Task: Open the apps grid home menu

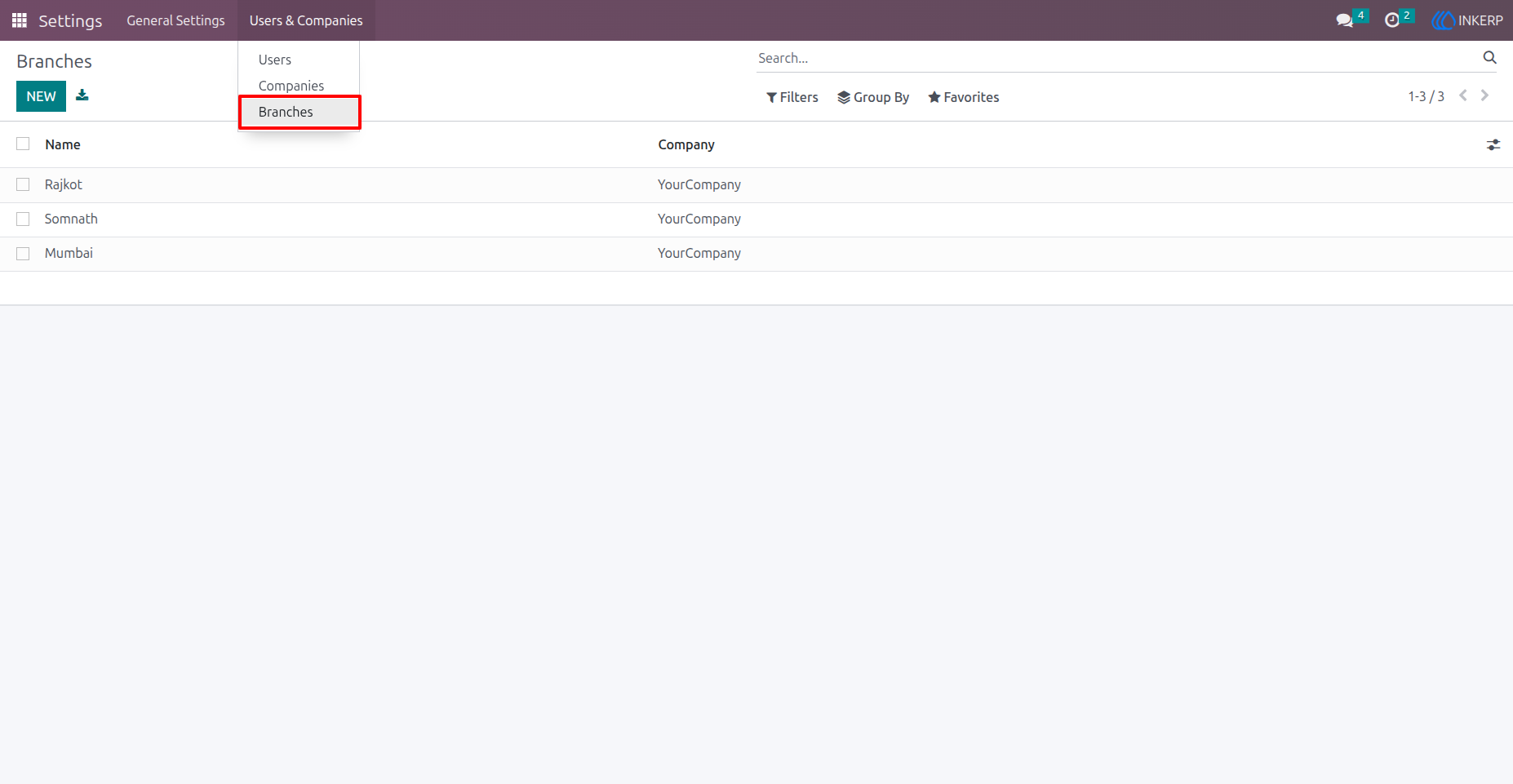Action: pyautogui.click(x=20, y=20)
